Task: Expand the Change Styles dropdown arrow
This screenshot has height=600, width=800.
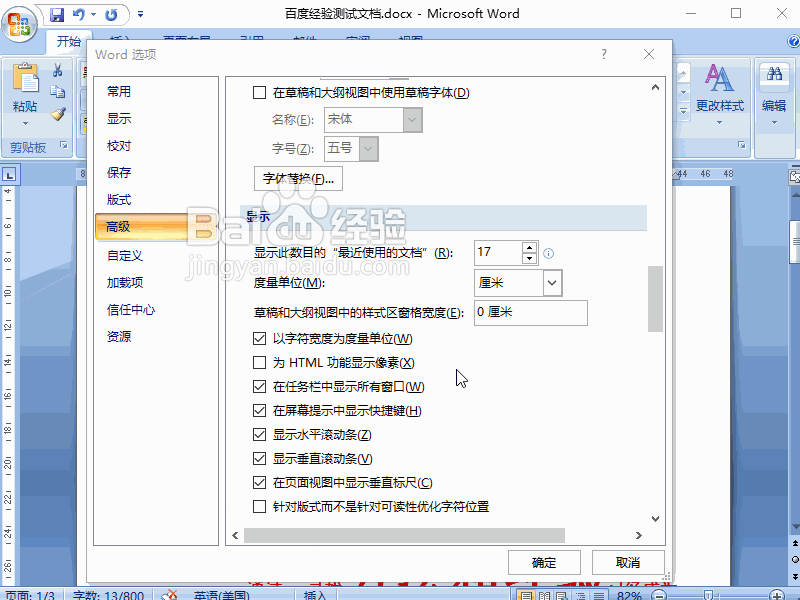Action: [x=719, y=122]
